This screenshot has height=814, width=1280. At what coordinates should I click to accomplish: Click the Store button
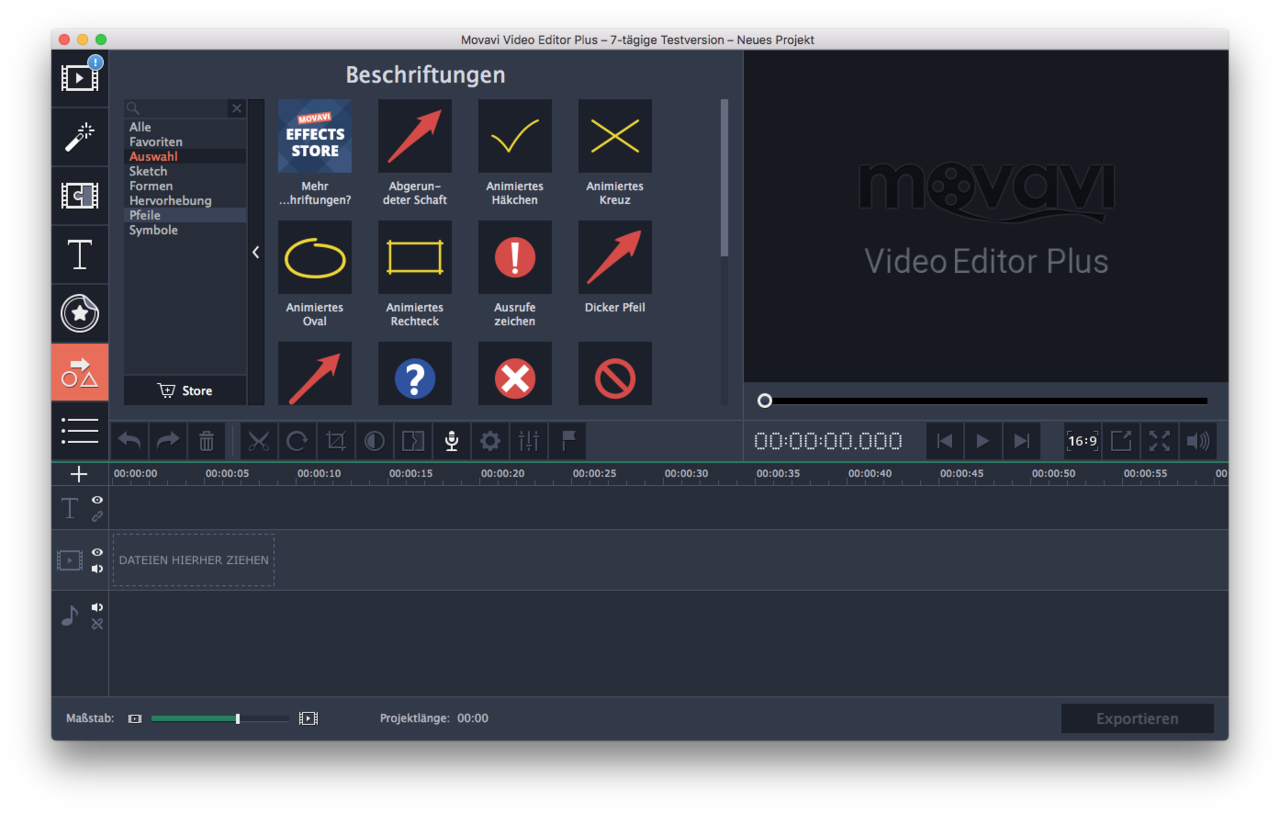tap(185, 390)
